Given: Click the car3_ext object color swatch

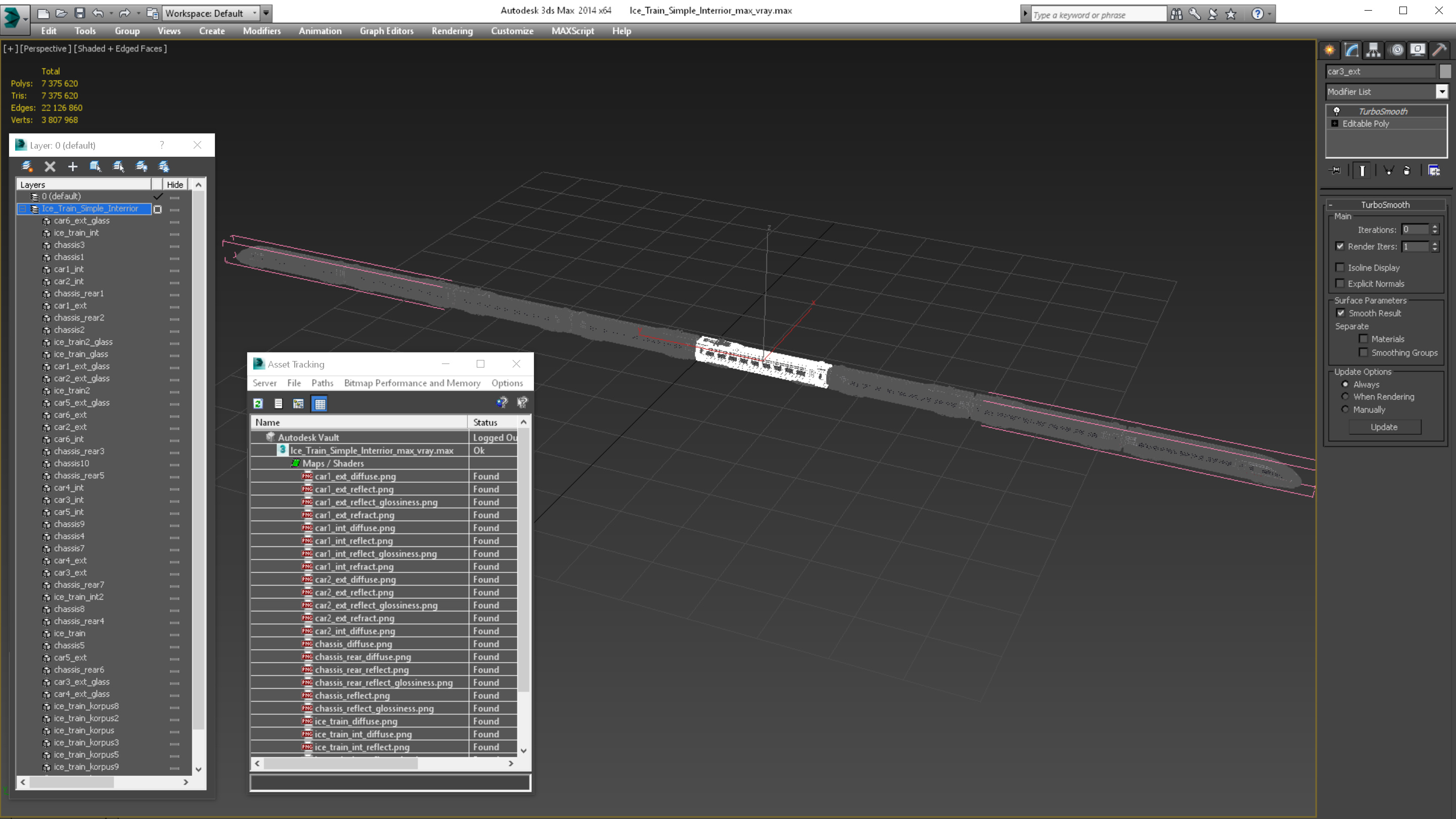Looking at the screenshot, I should 1445,71.
